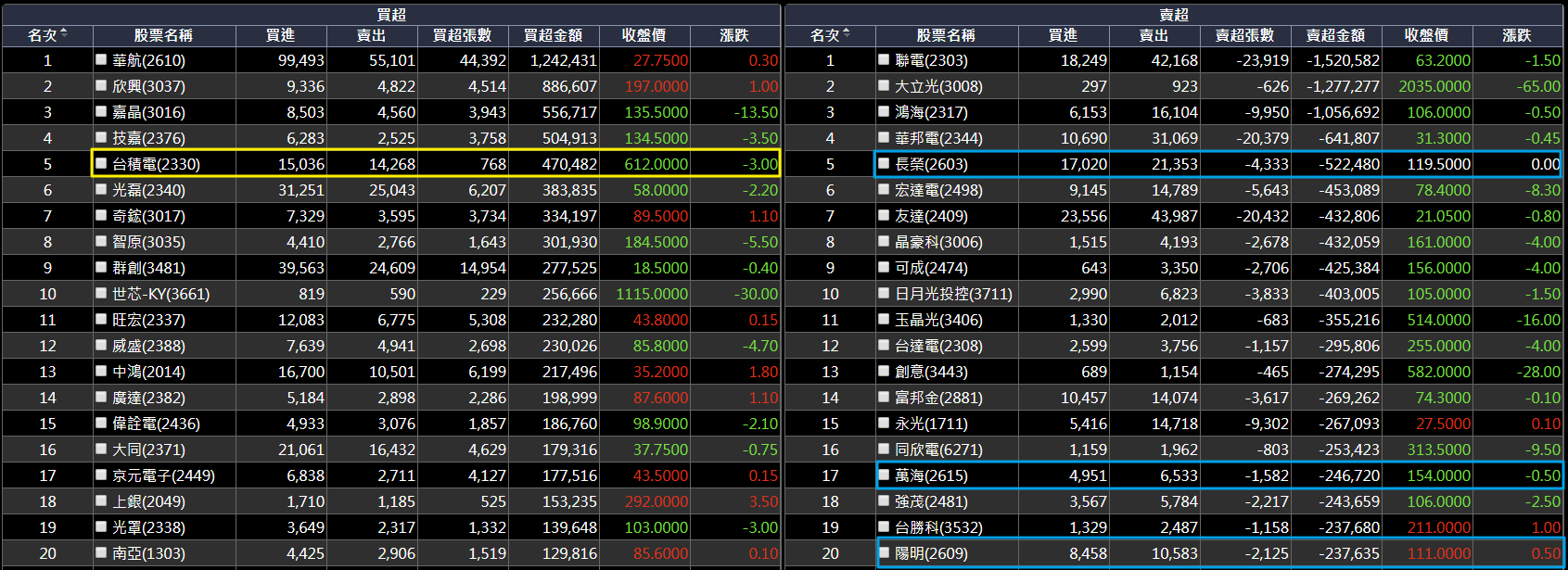
Task: Open stock 技嘉(2376)
Action: (148, 138)
